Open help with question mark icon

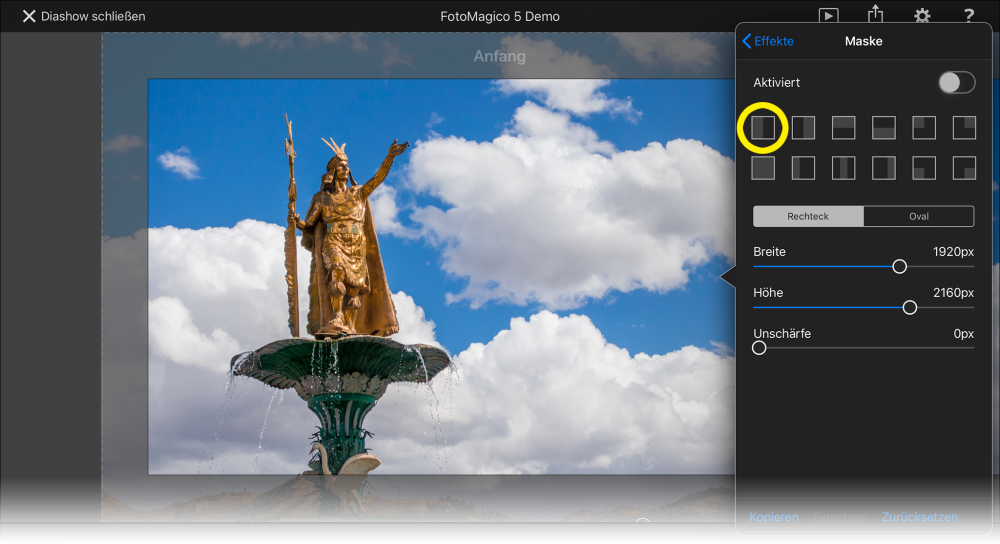point(969,15)
